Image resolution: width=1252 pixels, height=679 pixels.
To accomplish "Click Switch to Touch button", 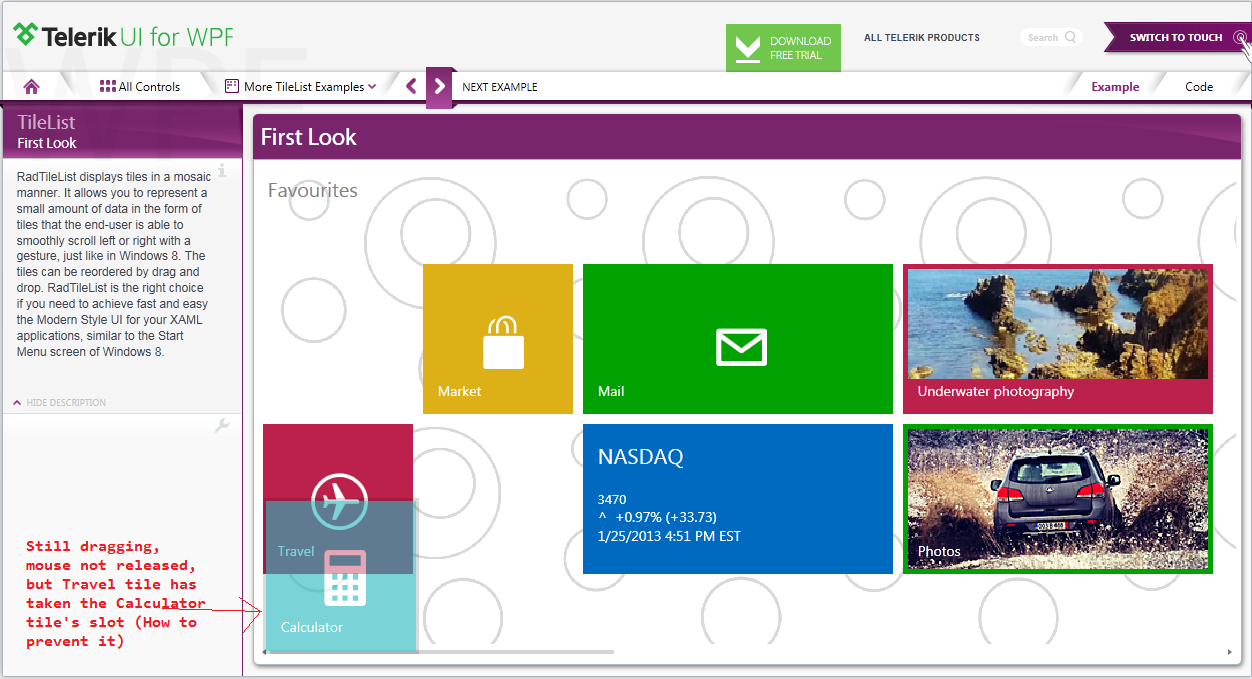I will click(1176, 38).
